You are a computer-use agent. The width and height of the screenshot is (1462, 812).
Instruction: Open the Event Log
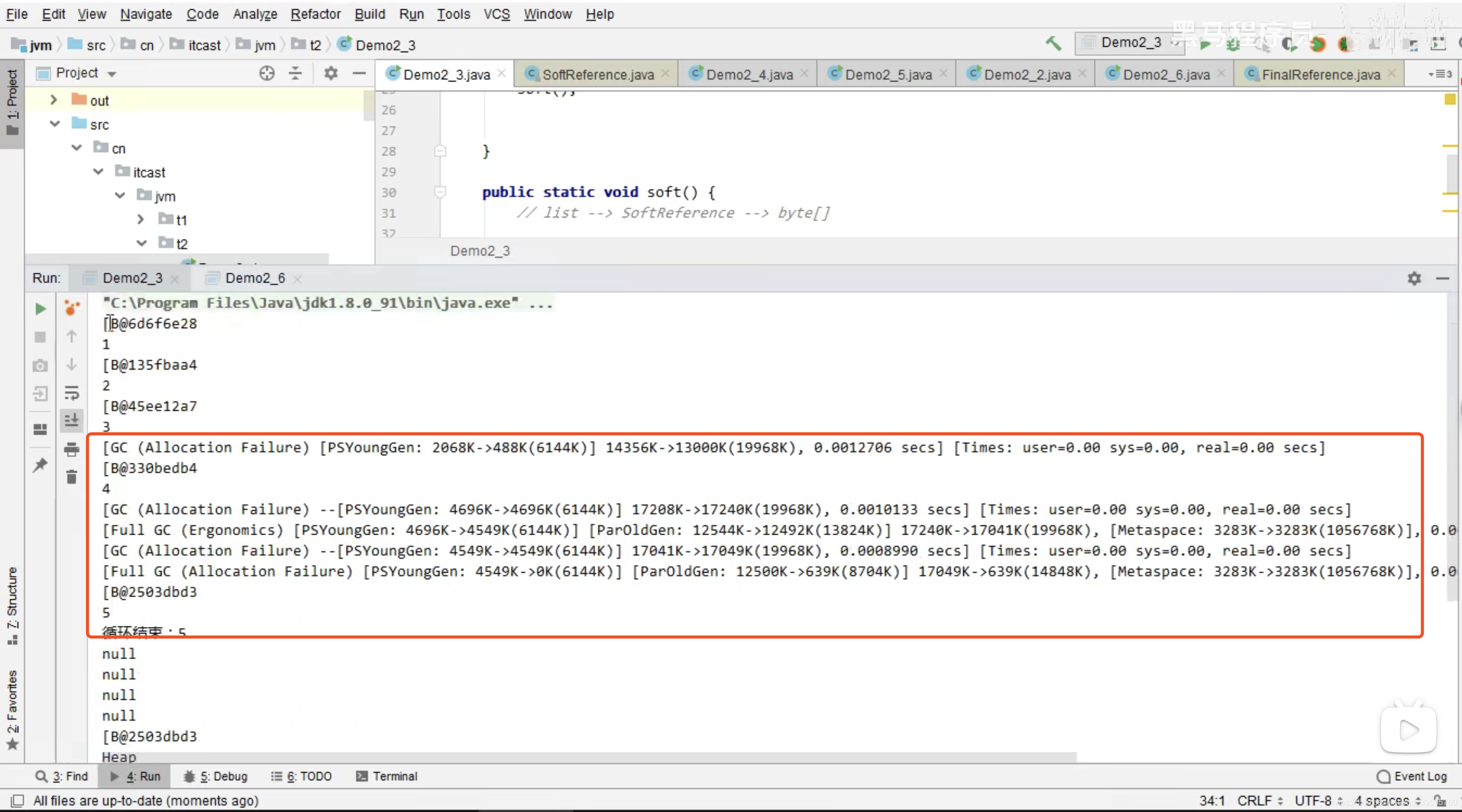click(x=1412, y=776)
